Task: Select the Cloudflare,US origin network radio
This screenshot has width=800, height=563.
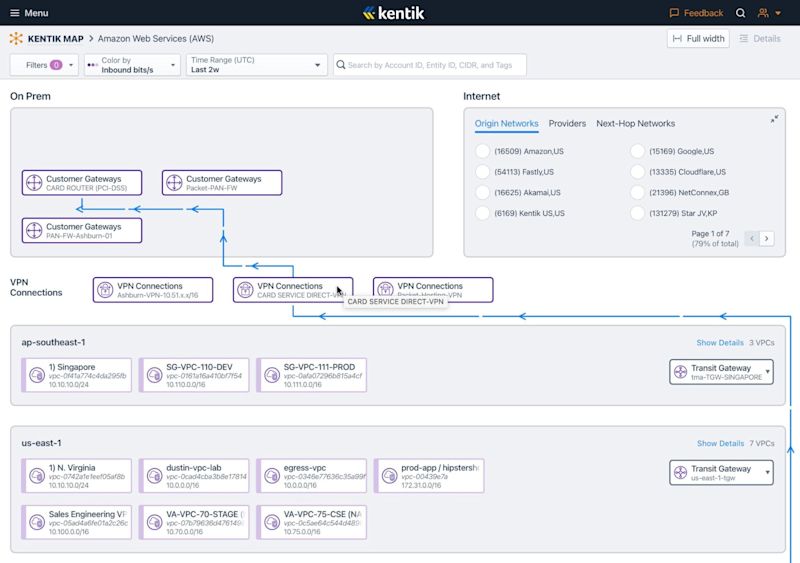Action: click(637, 172)
